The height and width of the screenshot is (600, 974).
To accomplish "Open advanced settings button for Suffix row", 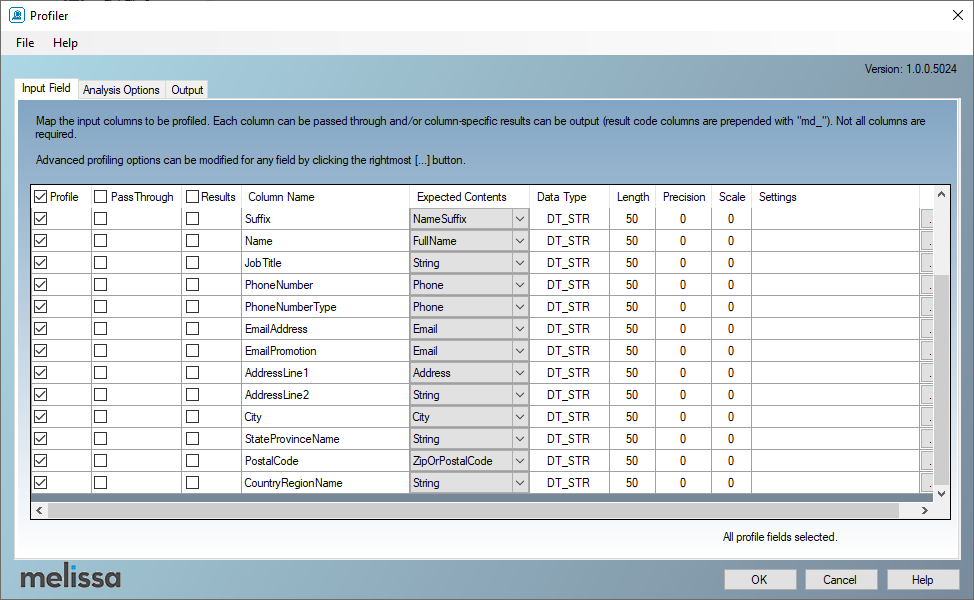I will coord(926,219).
